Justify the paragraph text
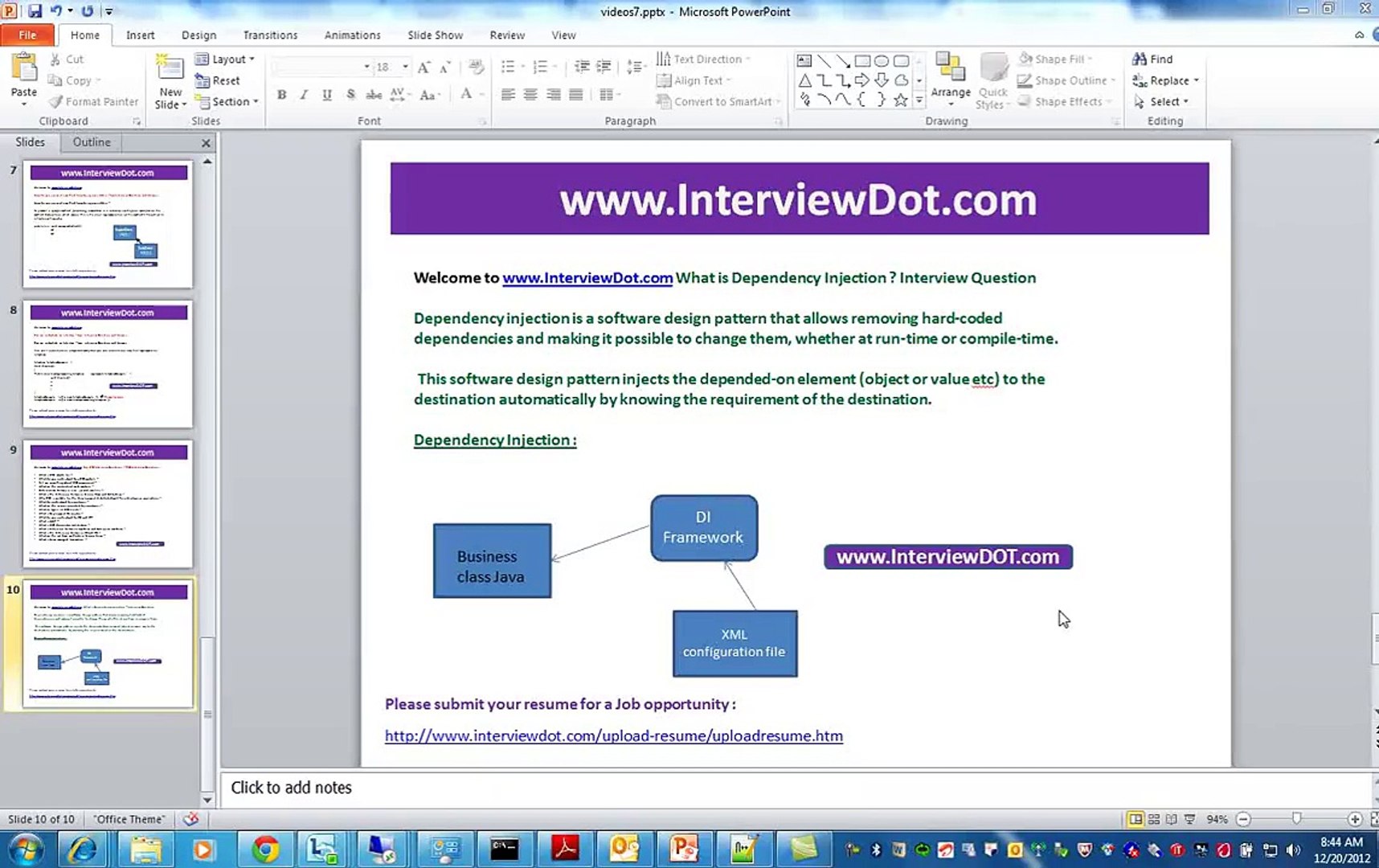This screenshot has width=1379, height=868. click(x=575, y=94)
